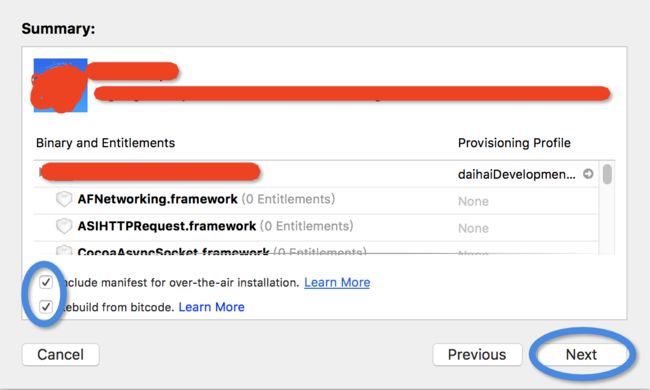Click the app icon thumbnail in Summary
This screenshot has height=390, width=650.
(x=61, y=85)
